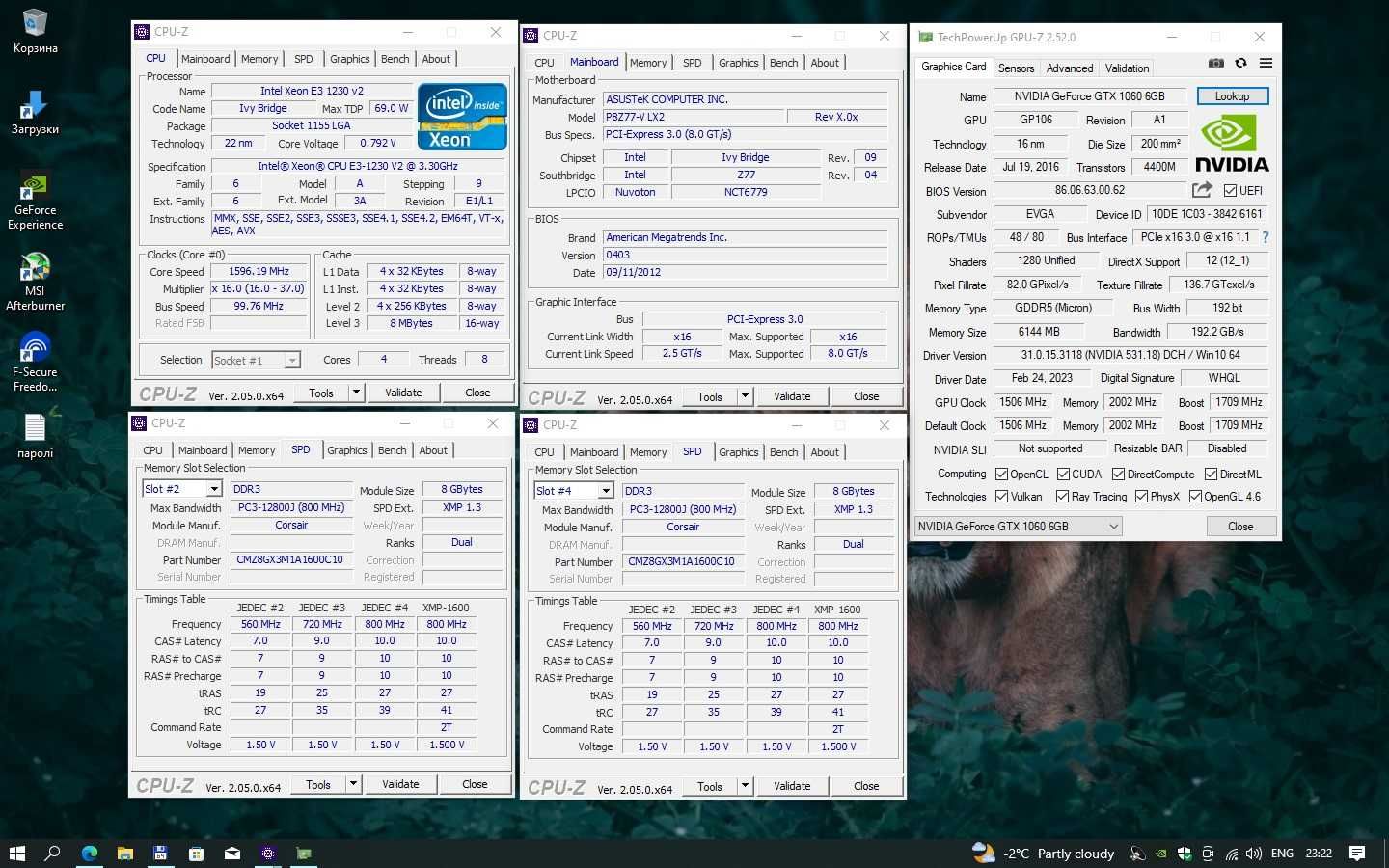Open the GPU-Z hamburger menu
1389x868 pixels.
(x=1266, y=63)
